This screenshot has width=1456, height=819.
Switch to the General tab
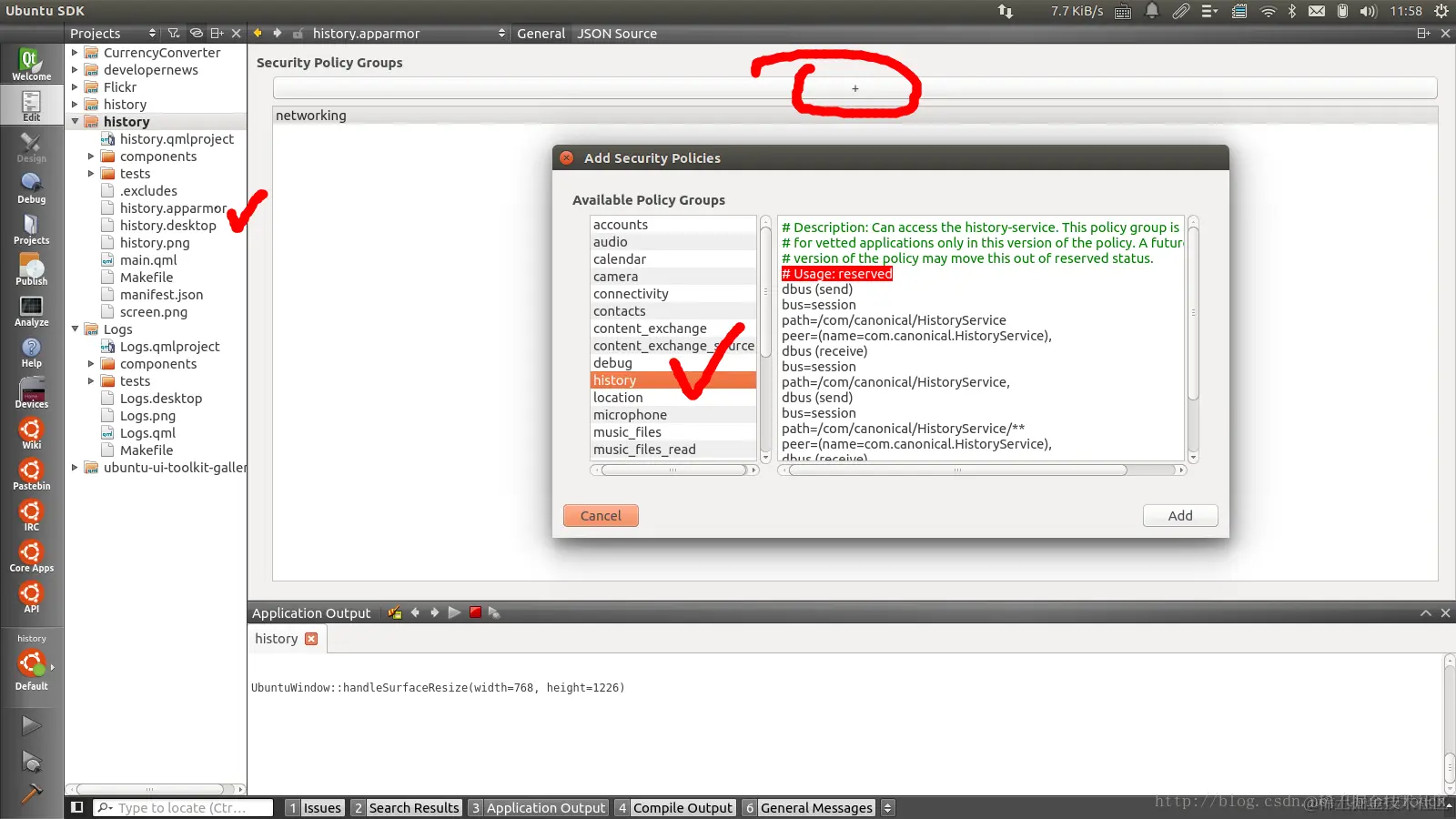pos(541,33)
